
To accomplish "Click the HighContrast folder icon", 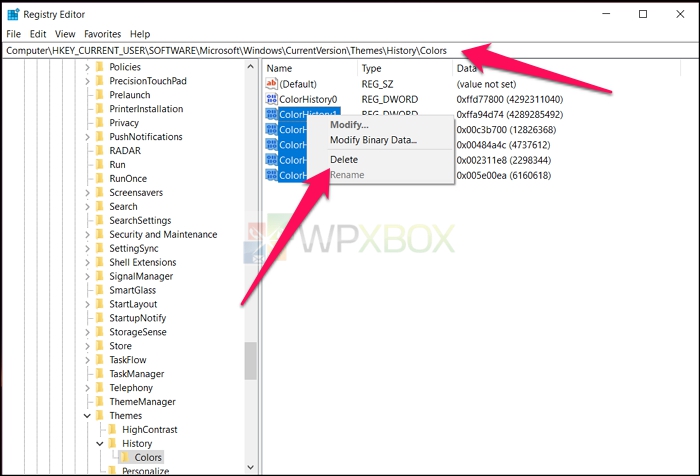I will tap(112, 430).
